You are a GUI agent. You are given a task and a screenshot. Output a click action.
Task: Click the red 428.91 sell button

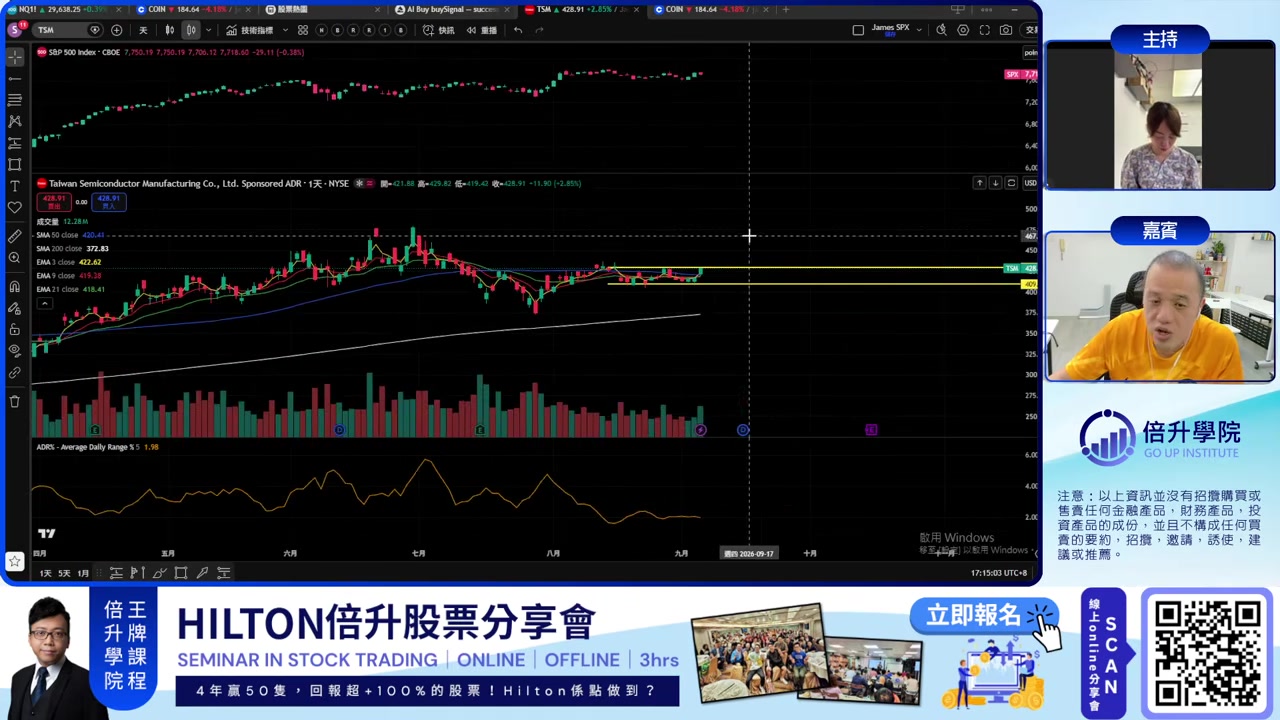coord(54,202)
